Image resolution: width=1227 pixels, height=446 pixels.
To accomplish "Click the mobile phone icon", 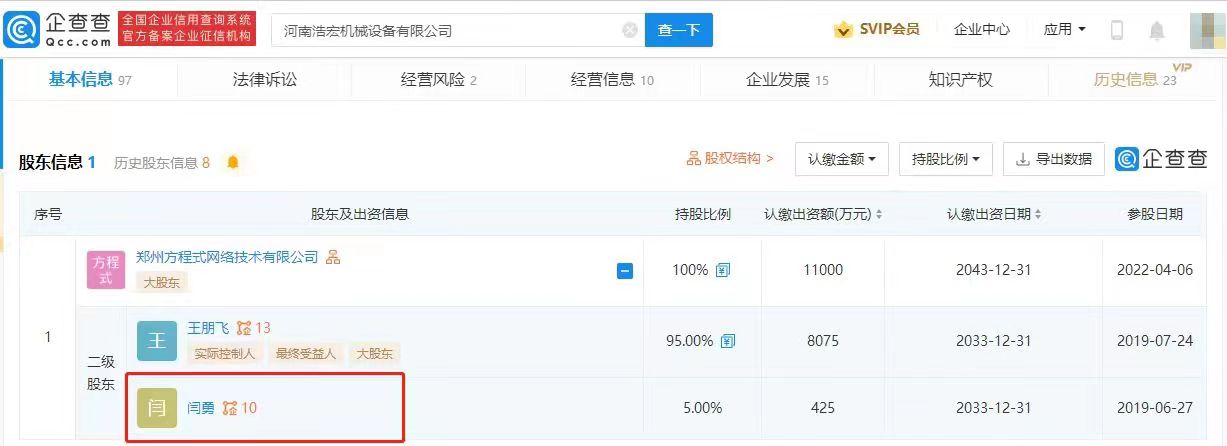I will [x=1117, y=31].
